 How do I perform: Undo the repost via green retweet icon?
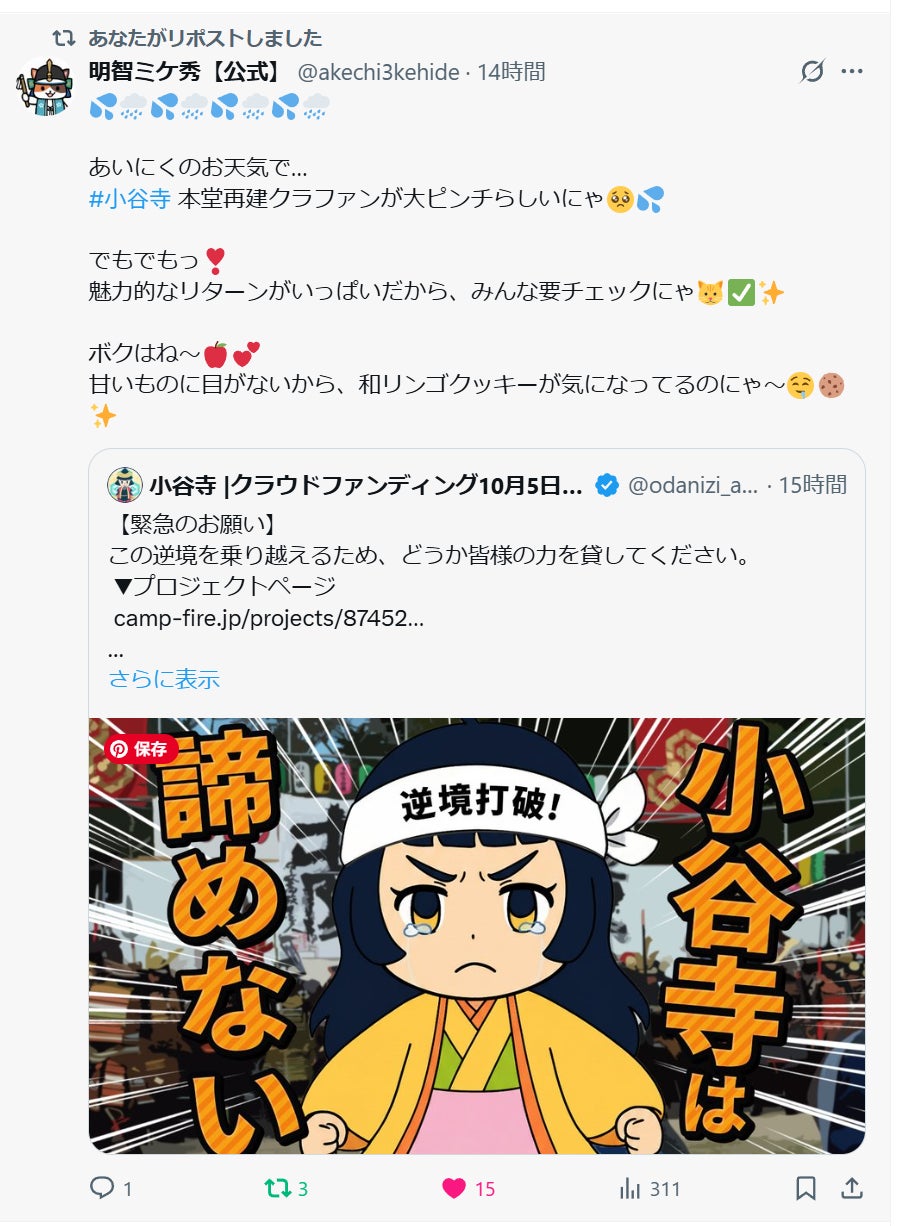click(278, 1188)
